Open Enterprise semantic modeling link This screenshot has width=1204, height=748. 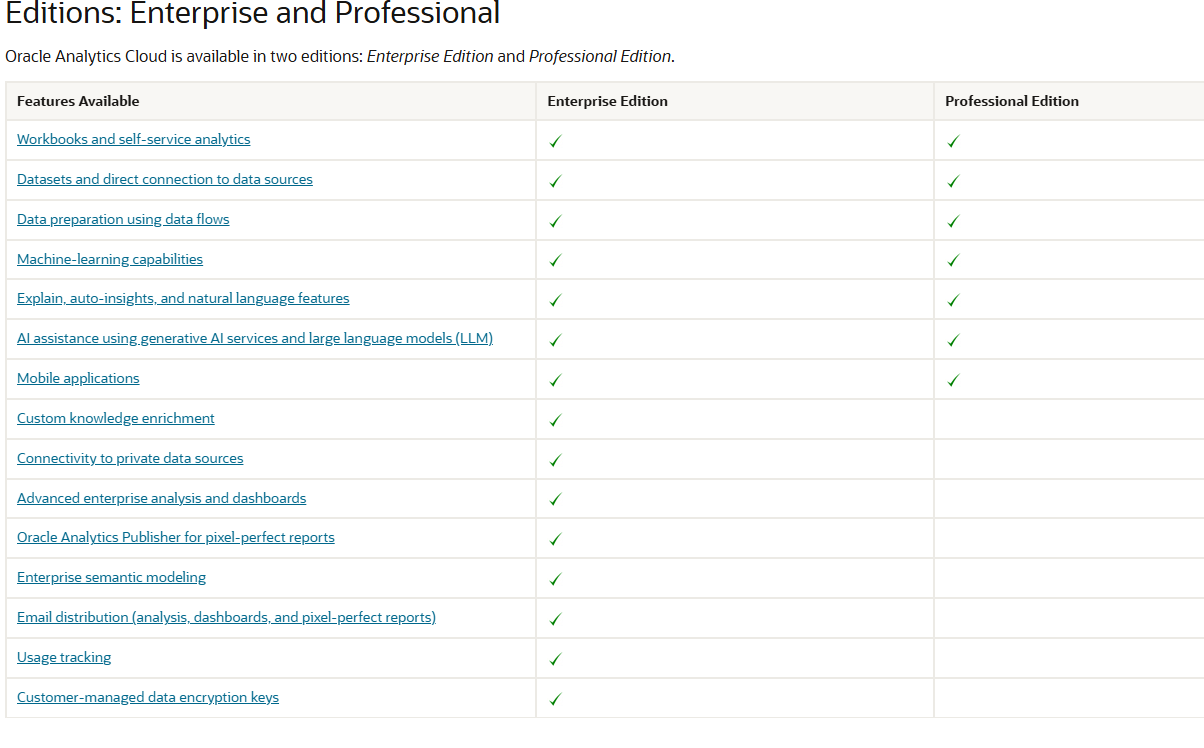[x=112, y=577]
